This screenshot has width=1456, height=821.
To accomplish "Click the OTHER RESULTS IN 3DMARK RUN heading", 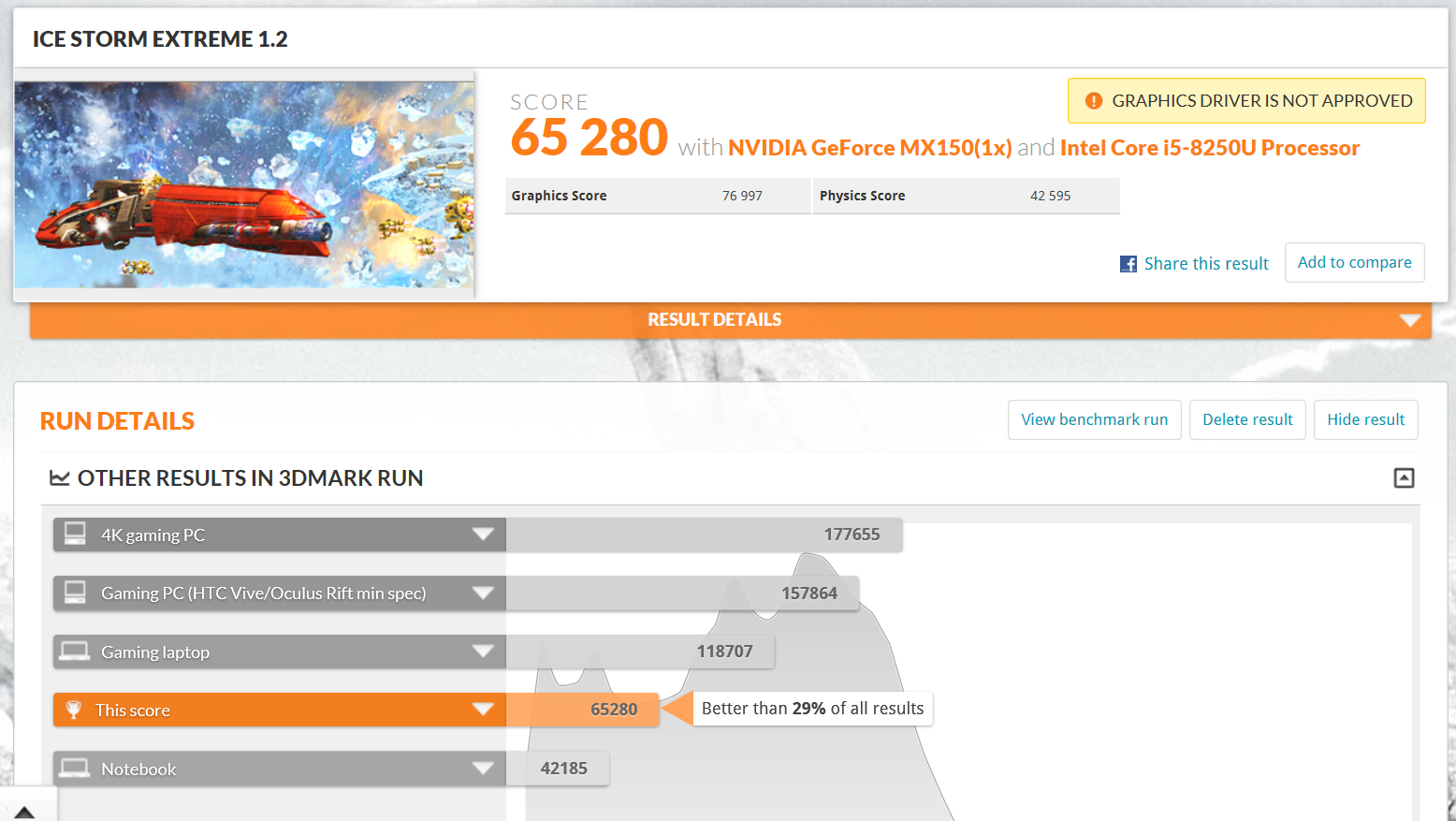I will [250, 478].
